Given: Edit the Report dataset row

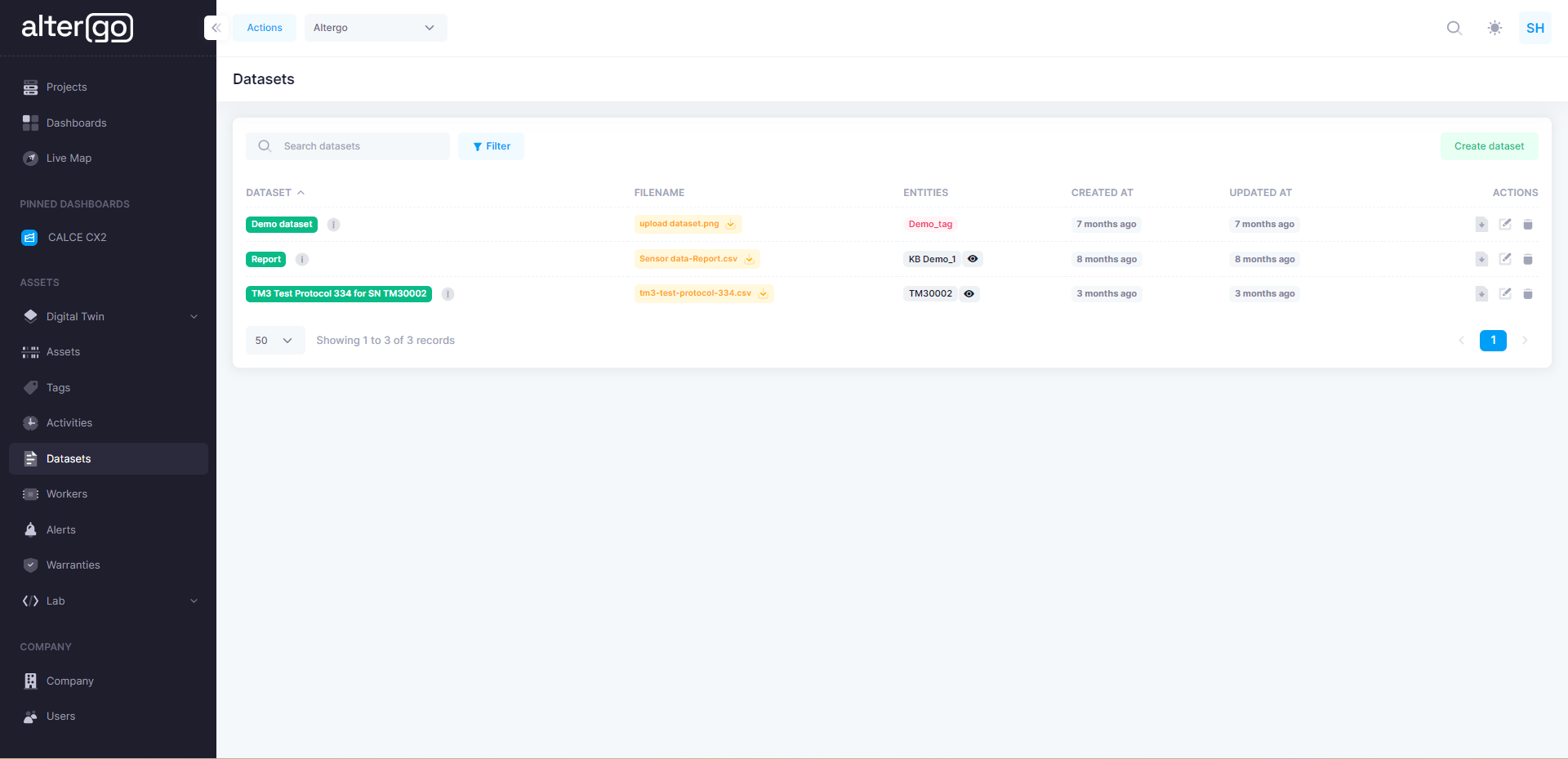Looking at the screenshot, I should 1504,259.
